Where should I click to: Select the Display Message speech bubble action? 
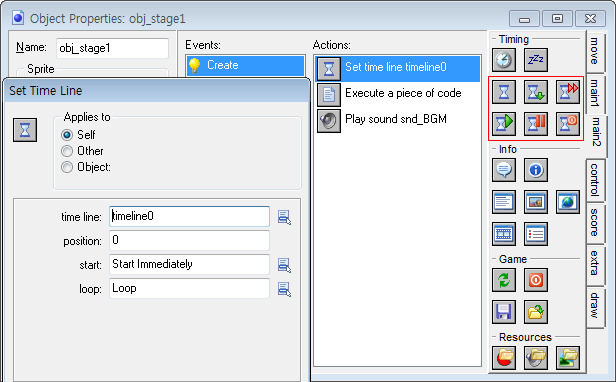pyautogui.click(x=504, y=170)
